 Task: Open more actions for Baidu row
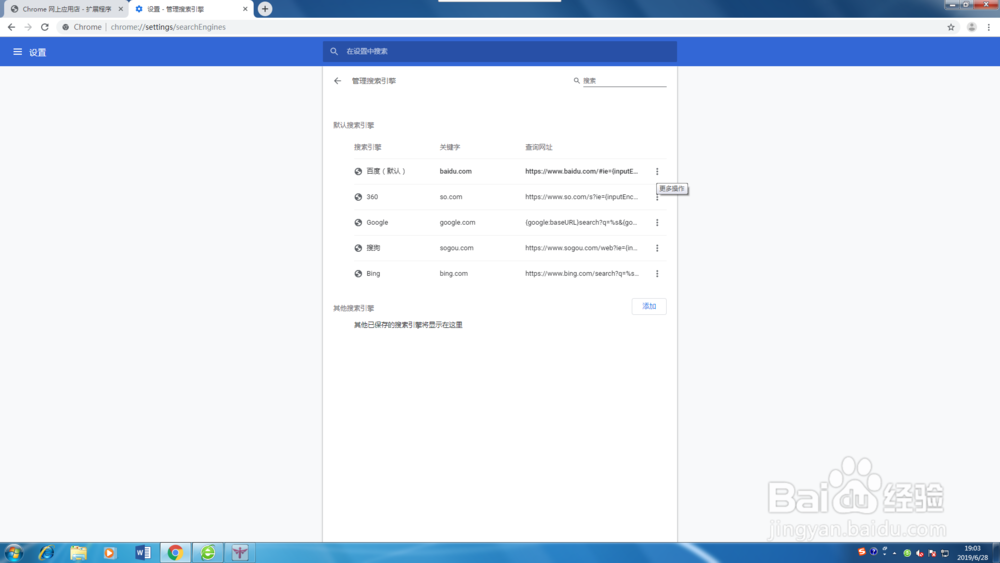pos(657,172)
